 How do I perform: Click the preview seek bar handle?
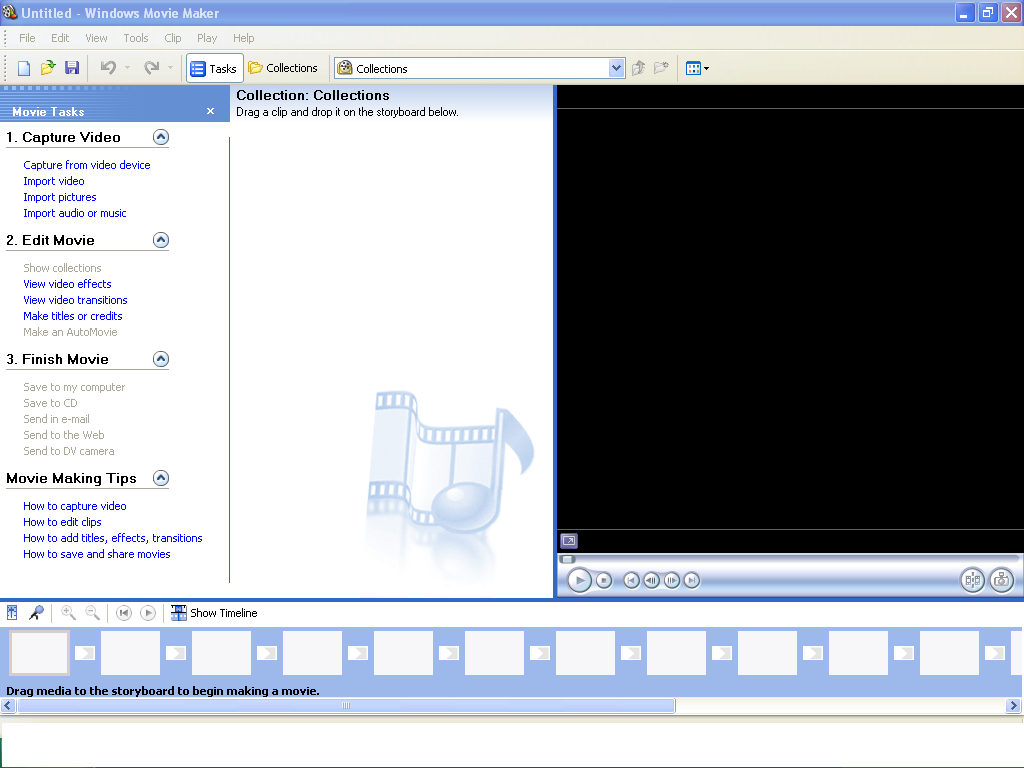pyautogui.click(x=568, y=559)
